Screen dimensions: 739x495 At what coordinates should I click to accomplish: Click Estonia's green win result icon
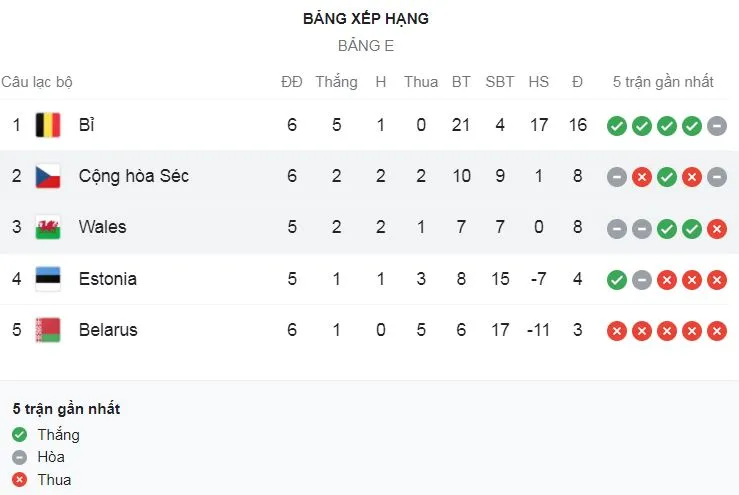(x=617, y=279)
